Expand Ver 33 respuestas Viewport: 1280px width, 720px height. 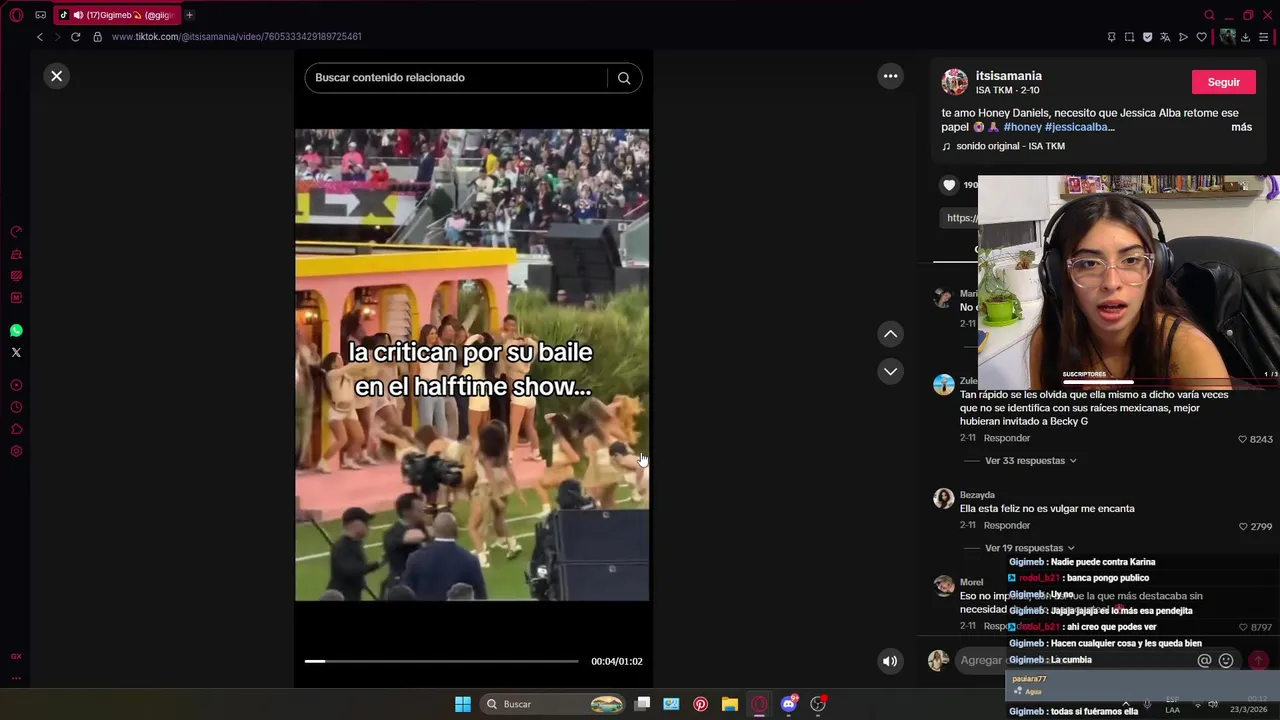1030,461
